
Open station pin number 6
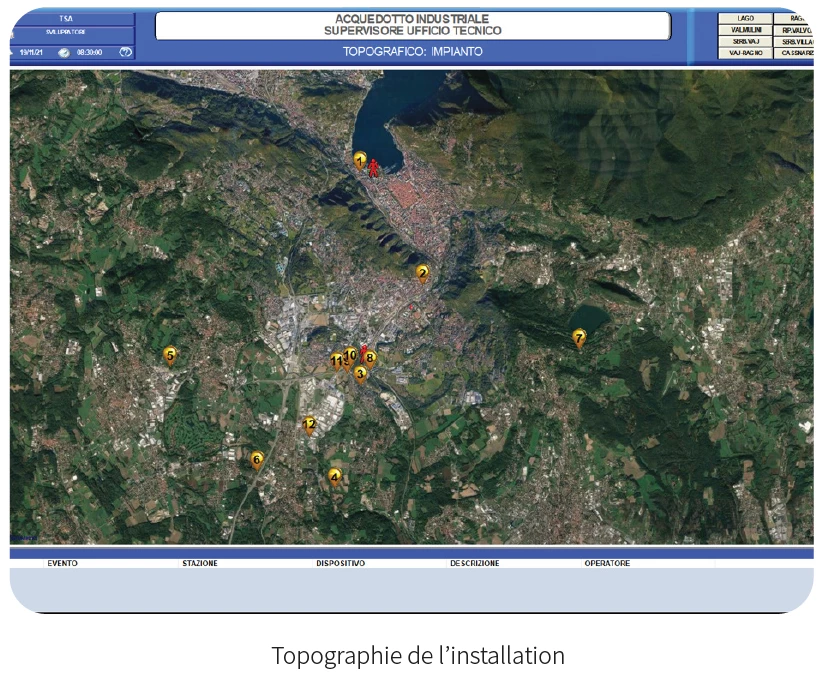[257, 460]
